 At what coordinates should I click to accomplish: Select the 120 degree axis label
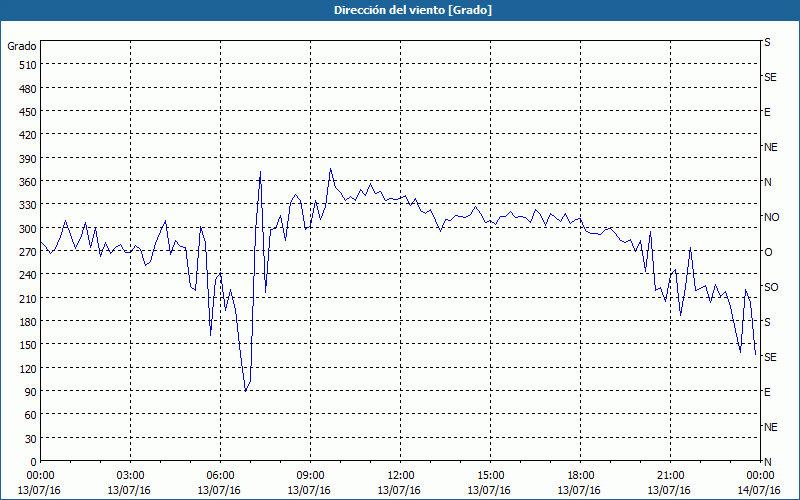pos(28,368)
